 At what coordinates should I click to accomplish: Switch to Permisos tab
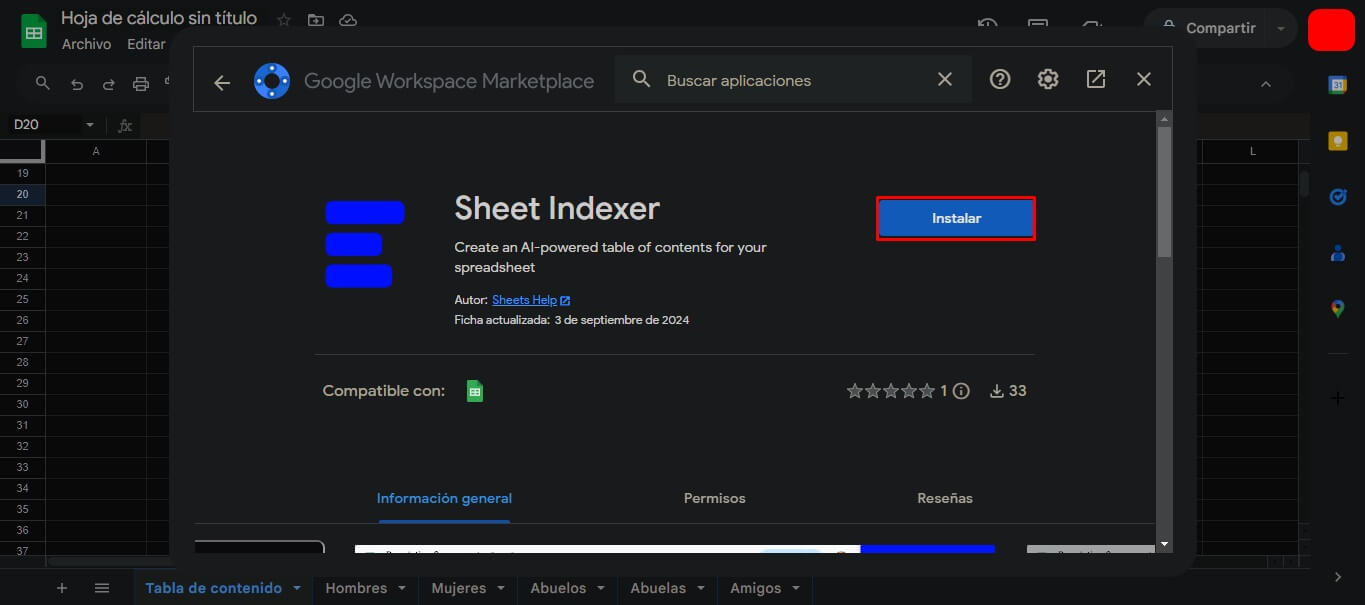pos(715,498)
